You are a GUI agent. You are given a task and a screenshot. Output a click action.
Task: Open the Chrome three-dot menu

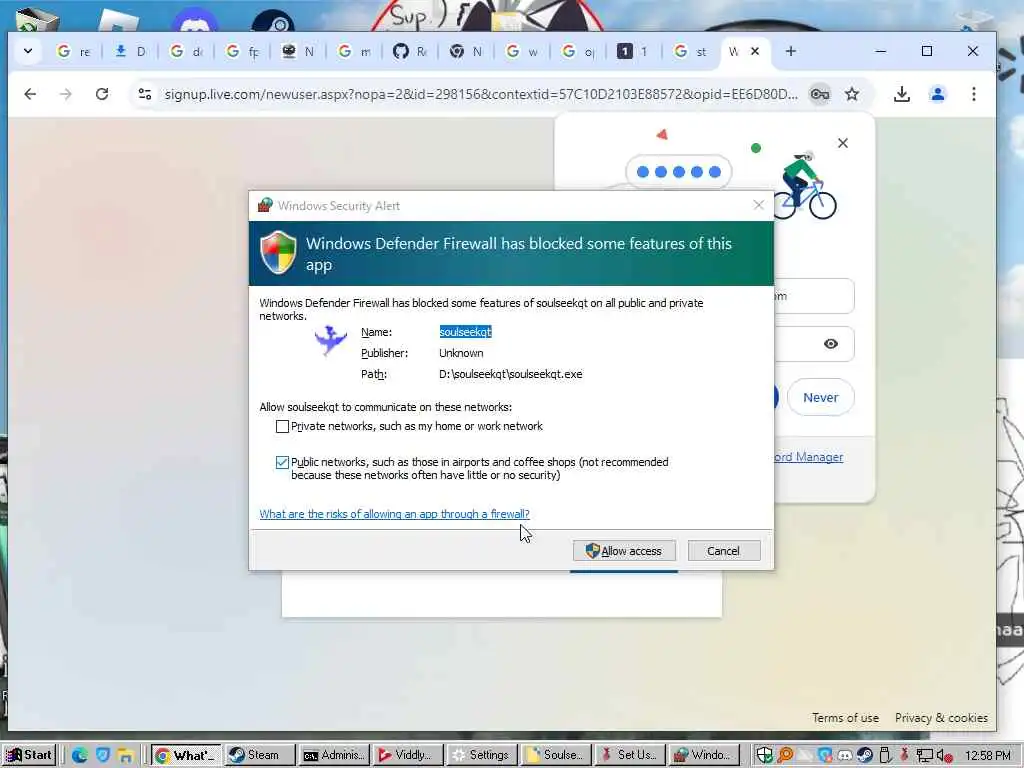tap(974, 94)
